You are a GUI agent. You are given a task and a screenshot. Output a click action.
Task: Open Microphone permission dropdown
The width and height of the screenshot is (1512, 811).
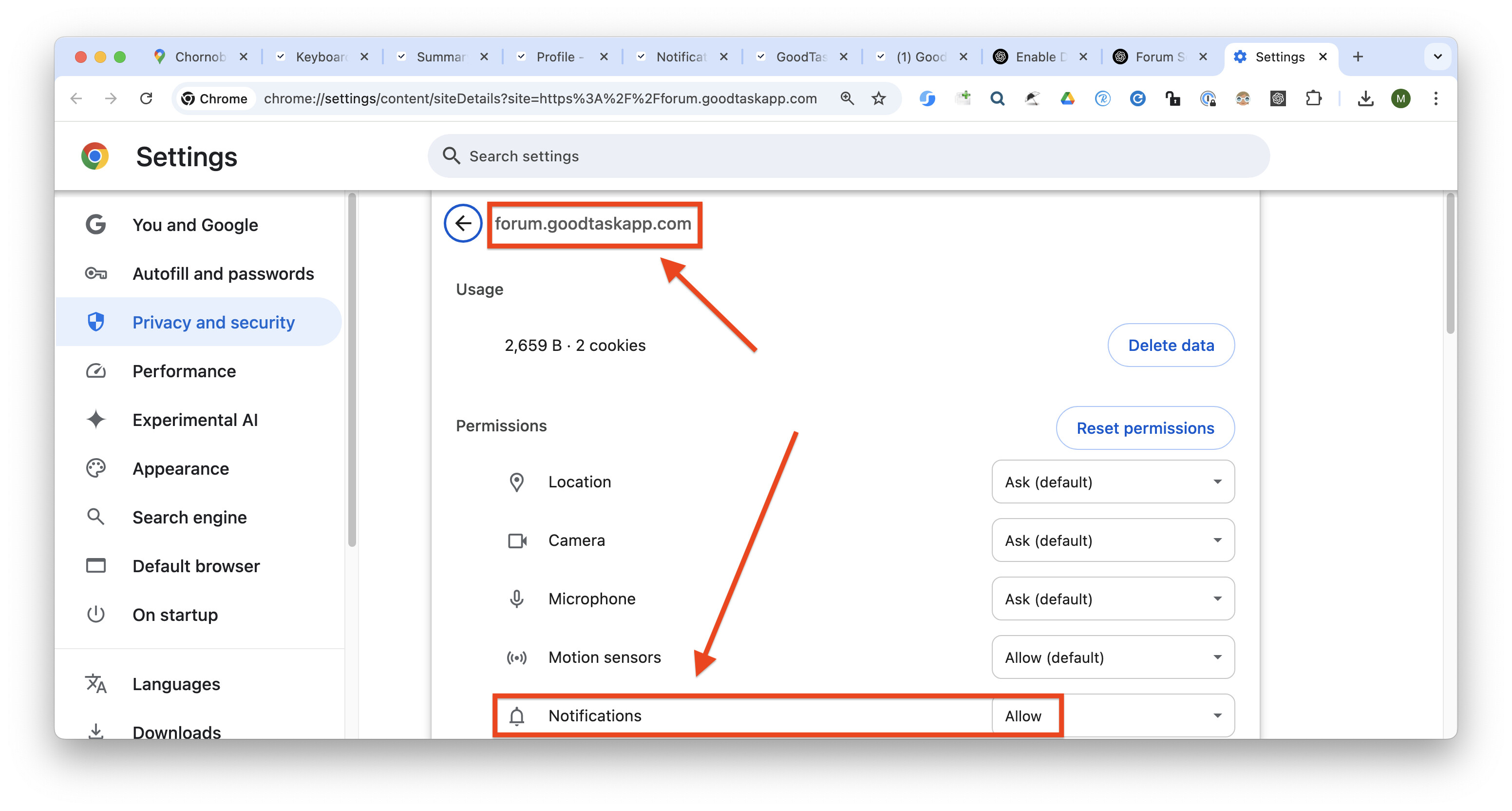click(1113, 599)
